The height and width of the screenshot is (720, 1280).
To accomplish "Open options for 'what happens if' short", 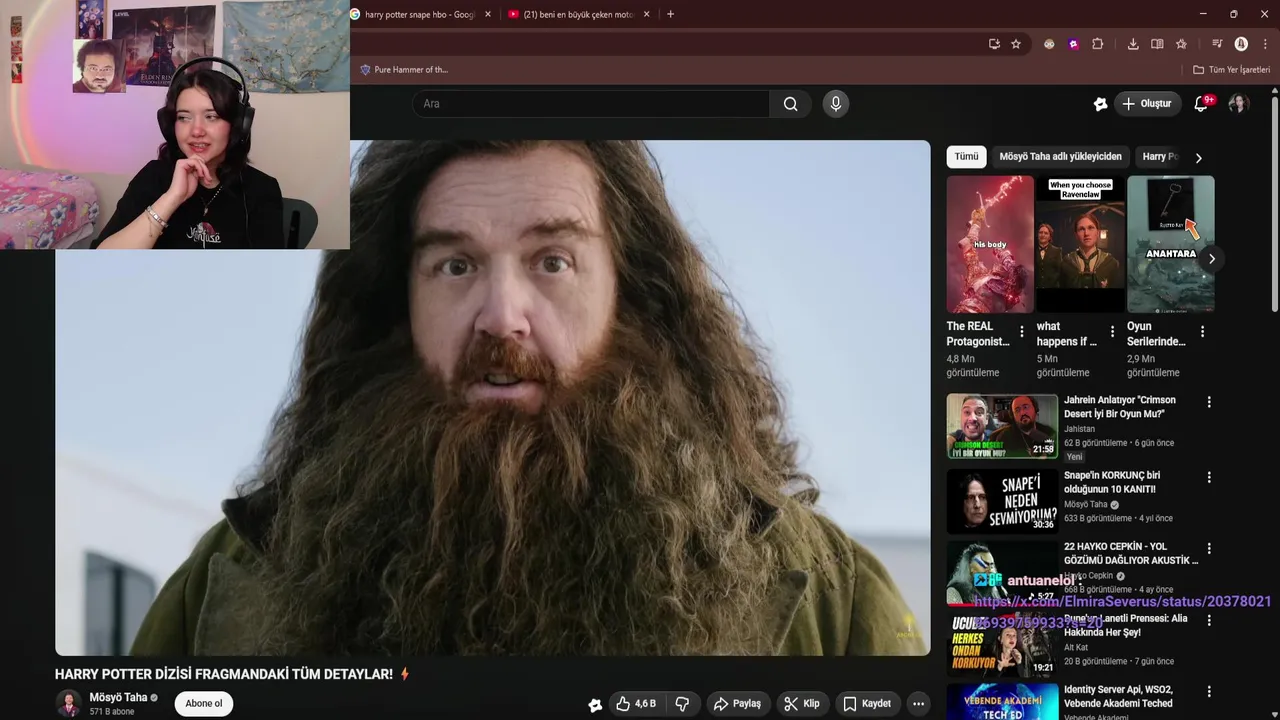I will pyautogui.click(x=1112, y=332).
